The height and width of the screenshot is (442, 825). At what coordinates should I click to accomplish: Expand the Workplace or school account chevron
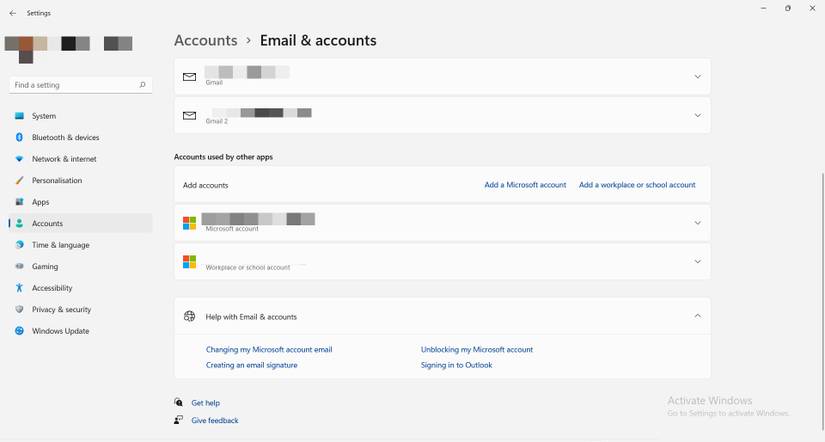(x=698, y=262)
